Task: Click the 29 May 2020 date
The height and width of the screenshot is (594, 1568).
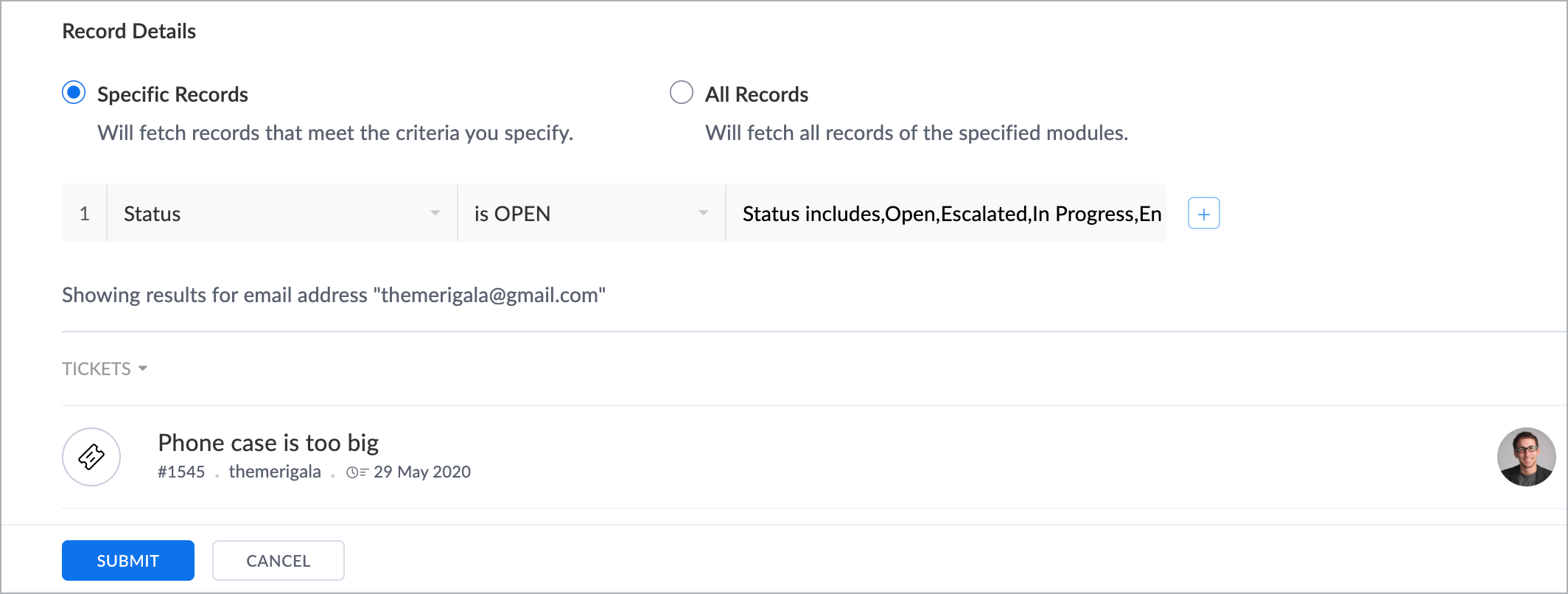Action: tap(421, 472)
